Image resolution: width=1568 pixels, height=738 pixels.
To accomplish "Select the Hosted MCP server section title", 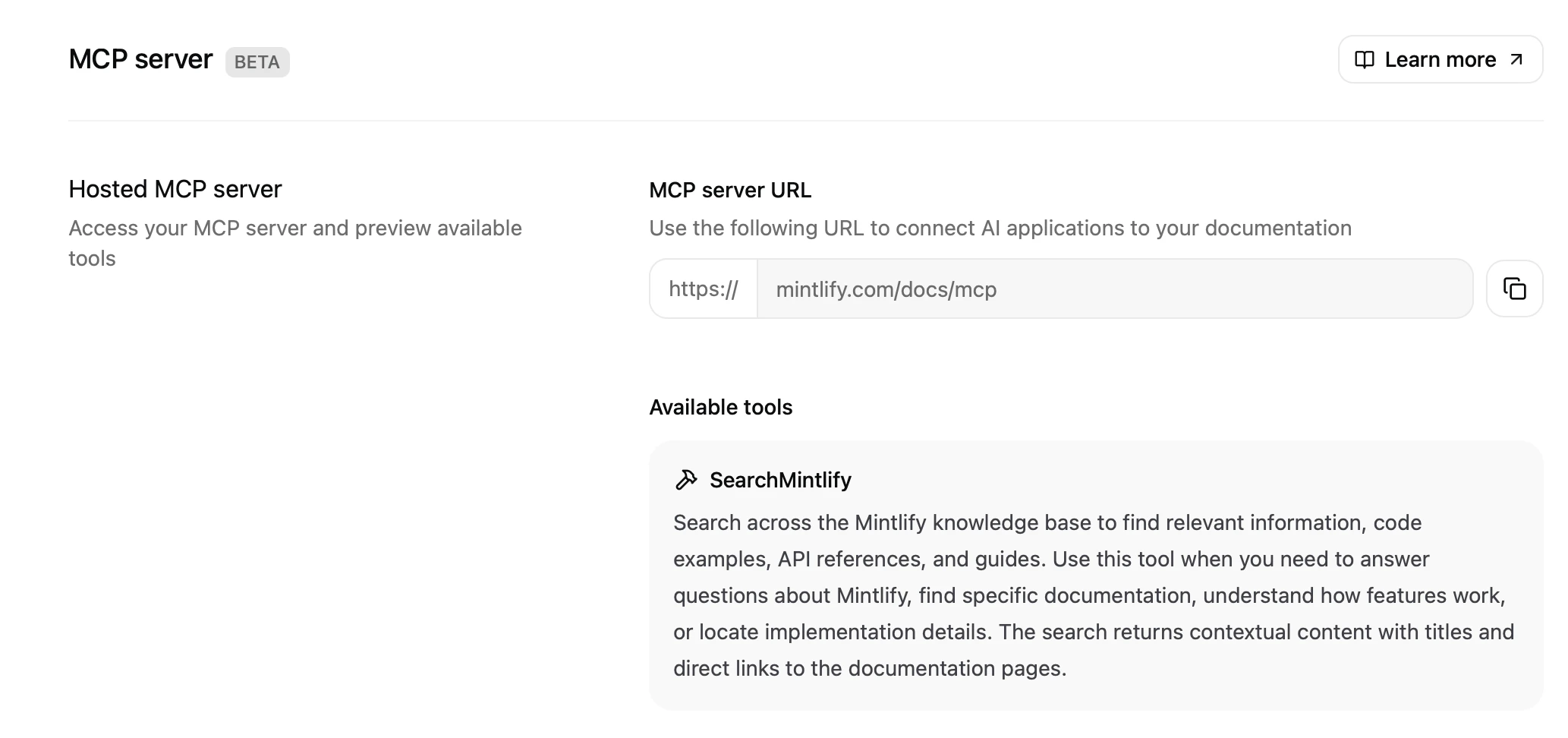I will 175,188.
